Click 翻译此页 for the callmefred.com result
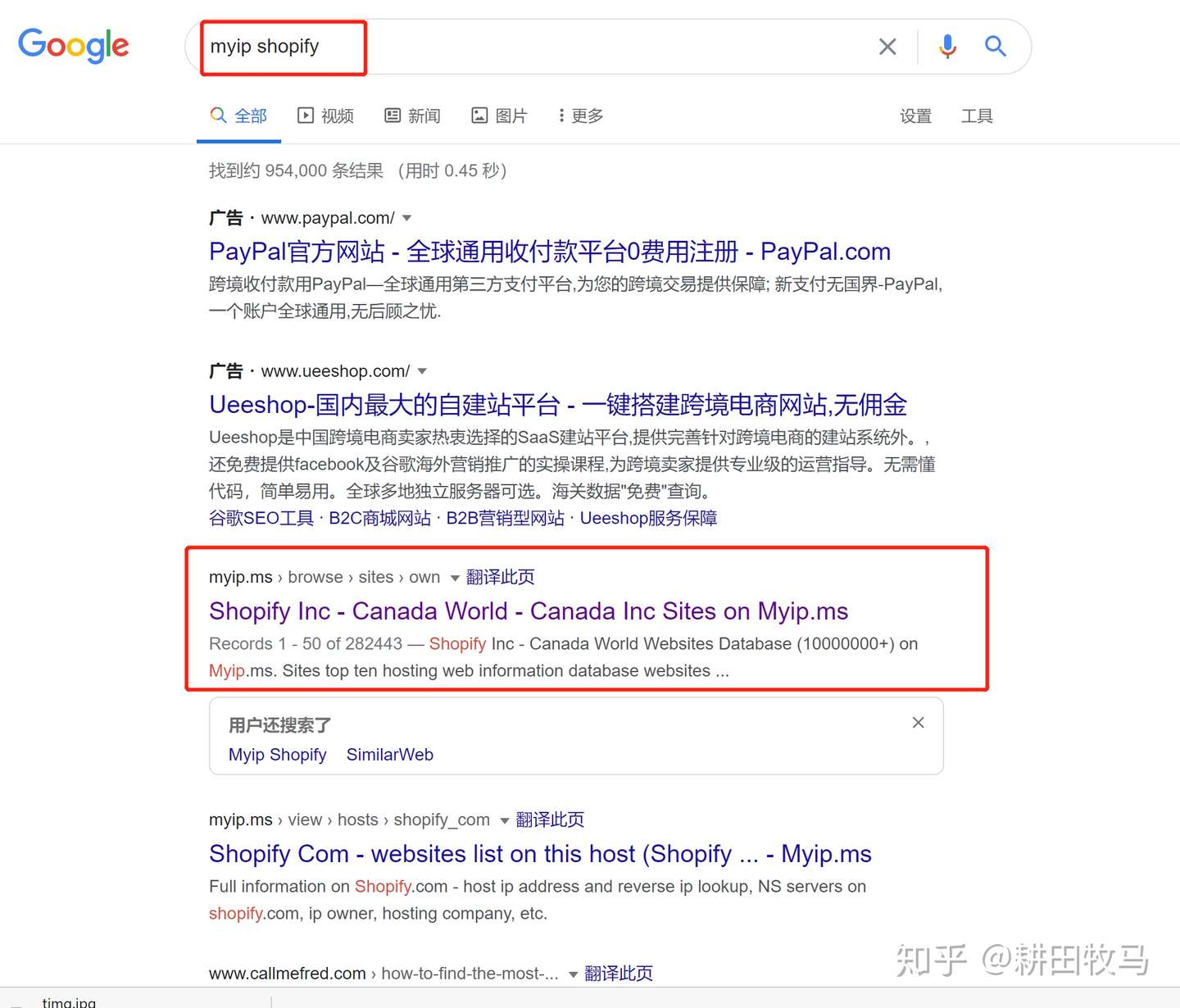Screen dimensions: 1180x1008 coord(619,974)
